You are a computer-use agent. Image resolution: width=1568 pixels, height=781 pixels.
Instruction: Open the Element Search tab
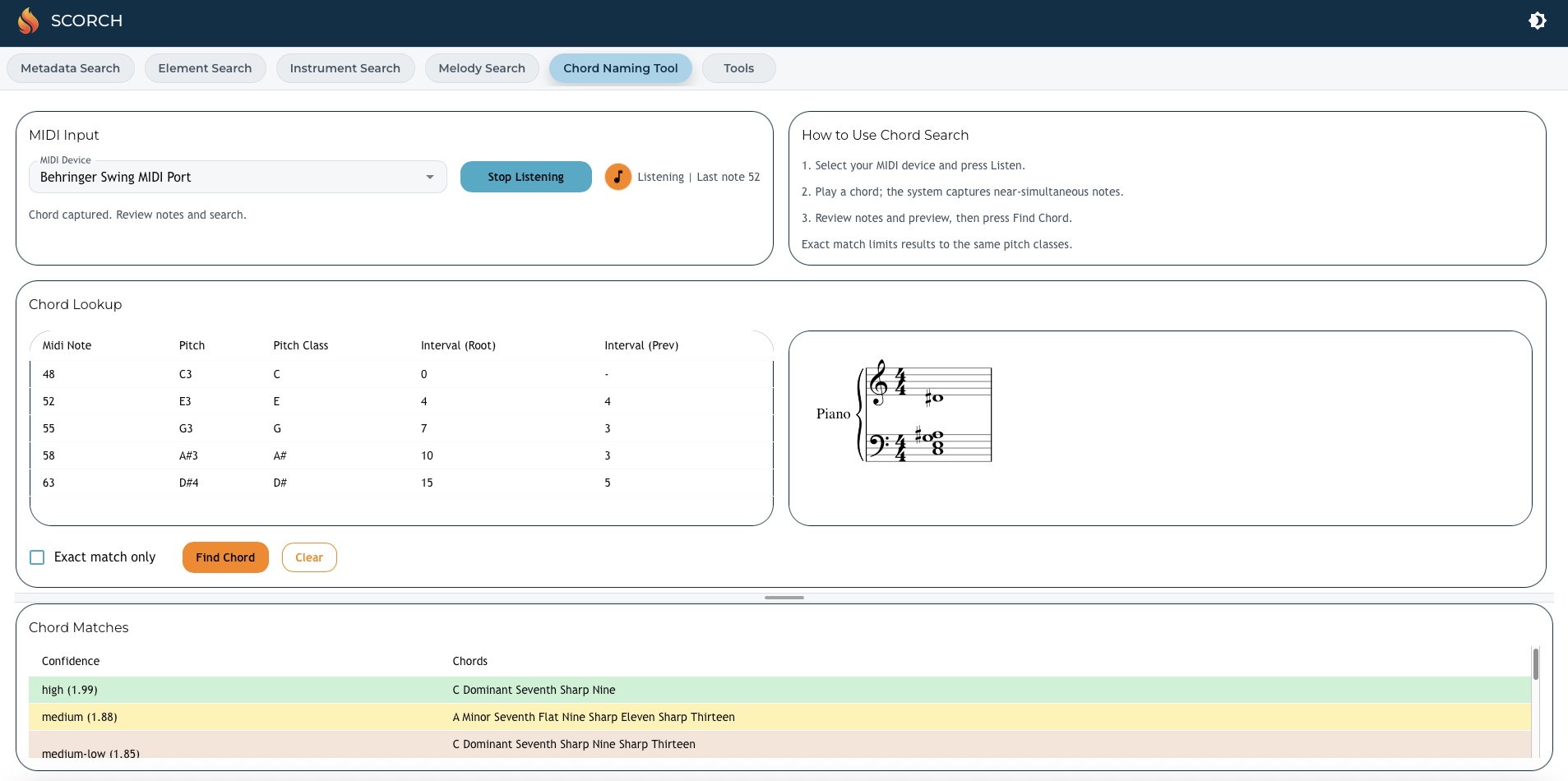(205, 67)
